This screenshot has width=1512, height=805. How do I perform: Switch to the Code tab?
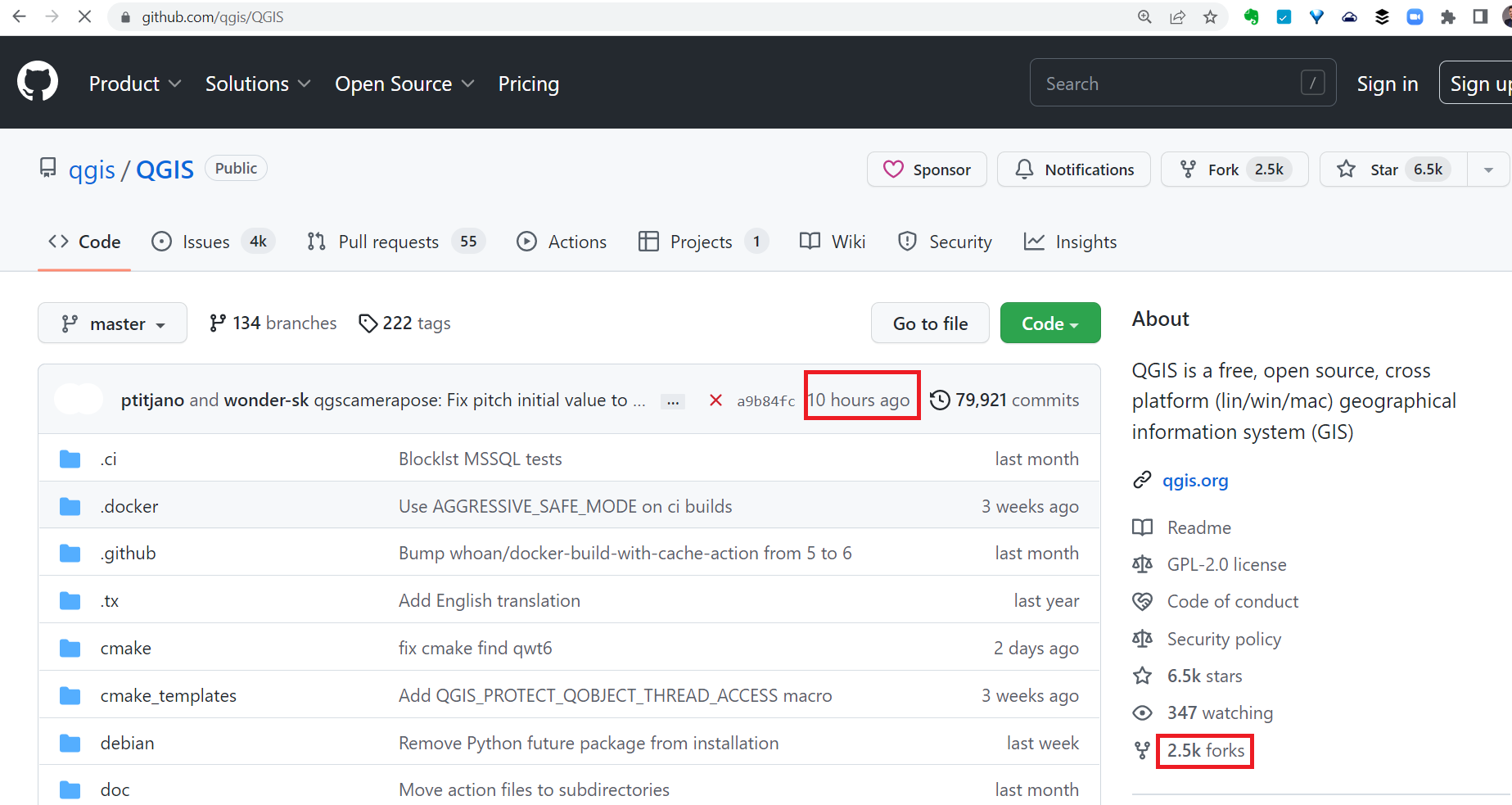(84, 242)
